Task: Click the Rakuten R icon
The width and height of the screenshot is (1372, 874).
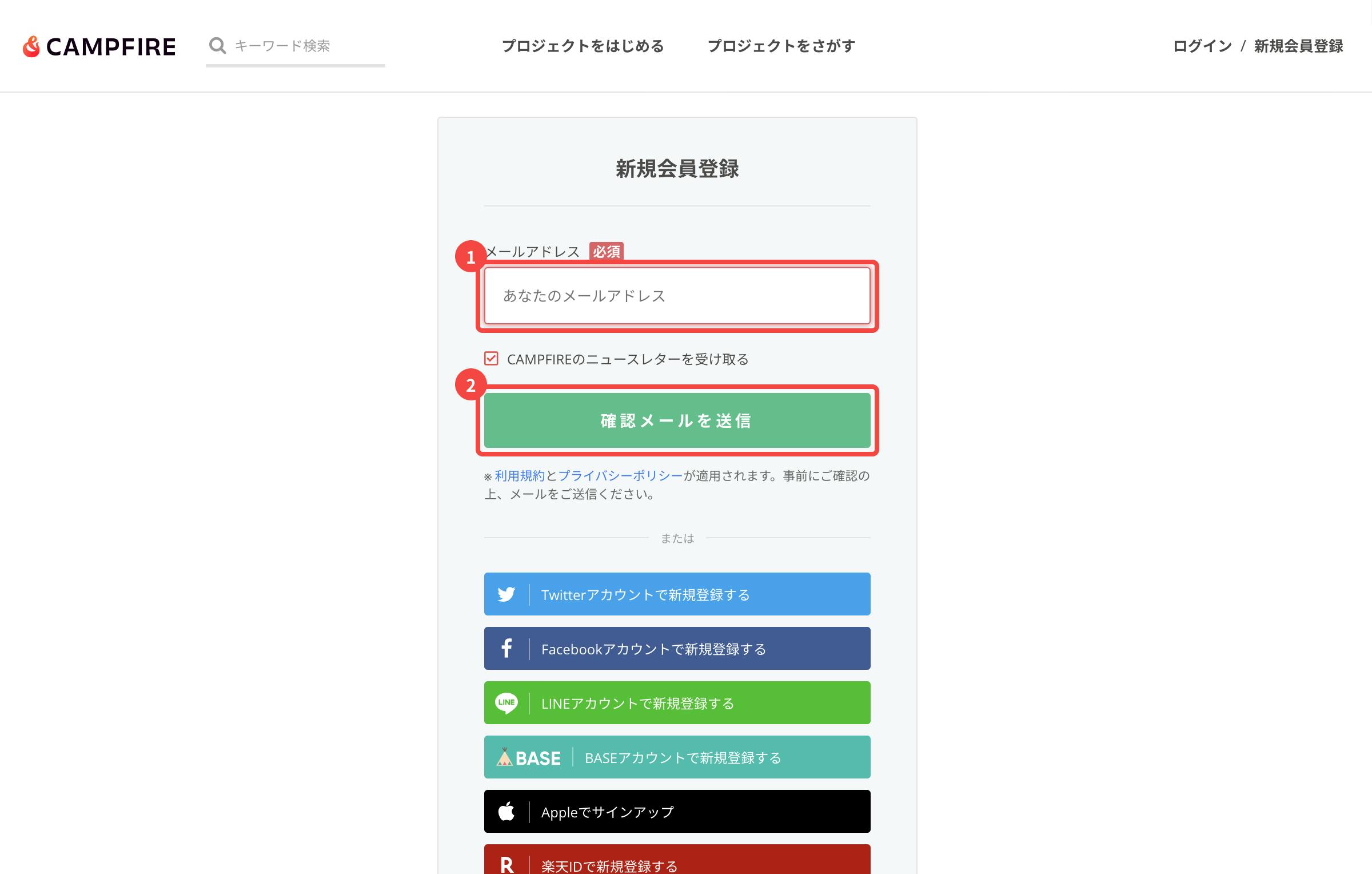Action: (506, 864)
